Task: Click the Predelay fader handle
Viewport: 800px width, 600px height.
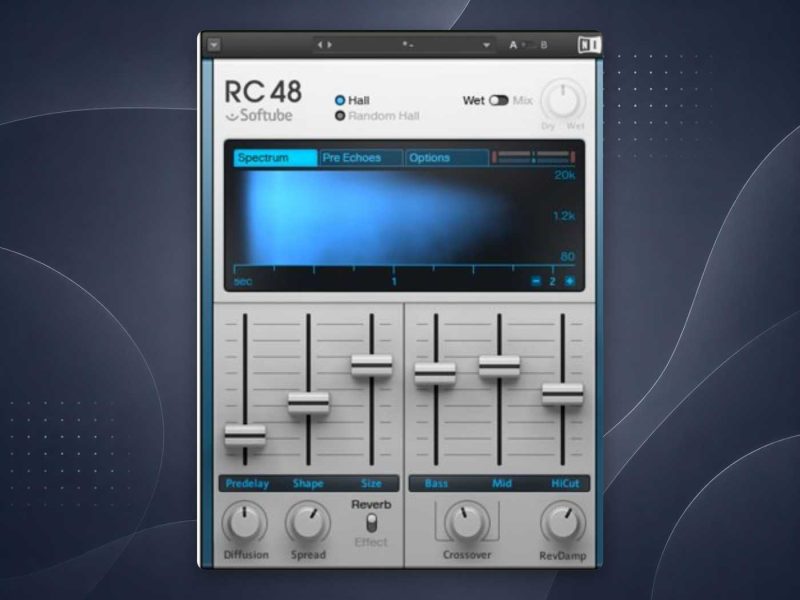Action: click(245, 436)
